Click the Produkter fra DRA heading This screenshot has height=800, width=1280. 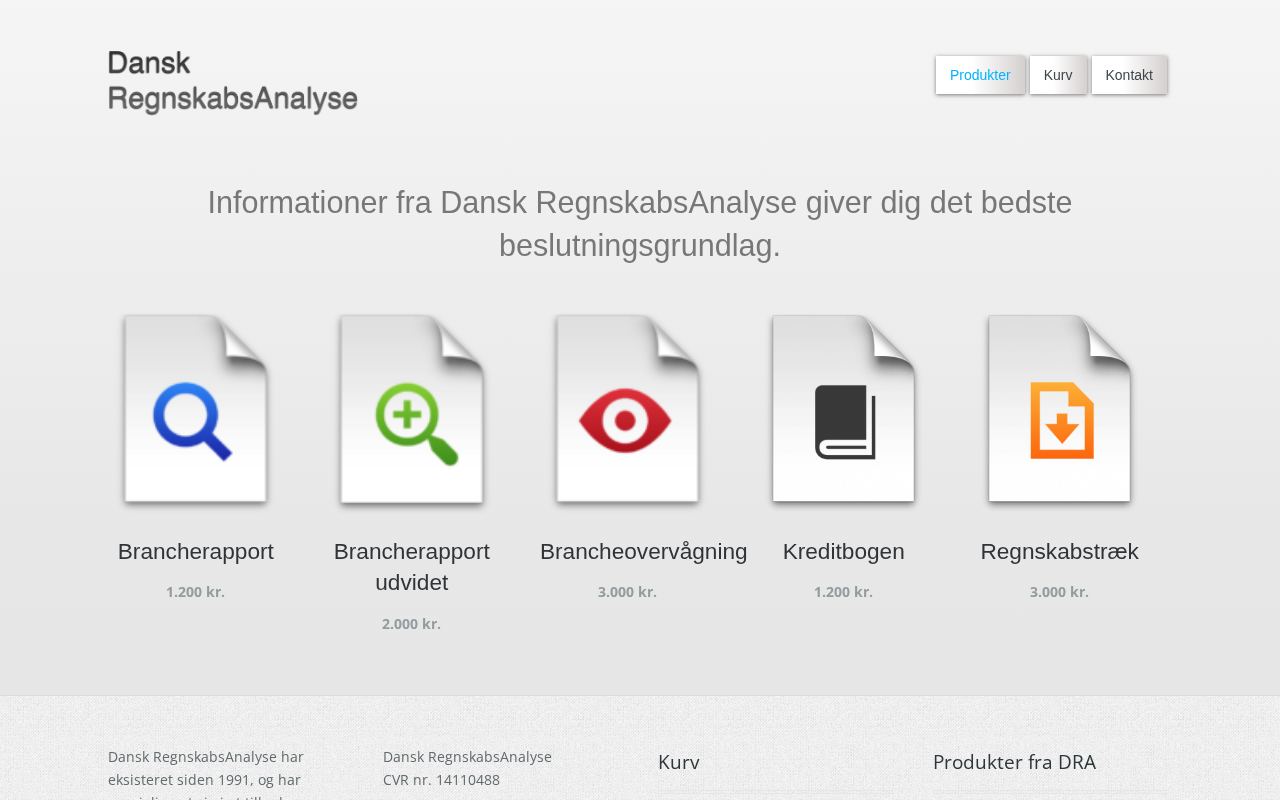click(x=1015, y=762)
